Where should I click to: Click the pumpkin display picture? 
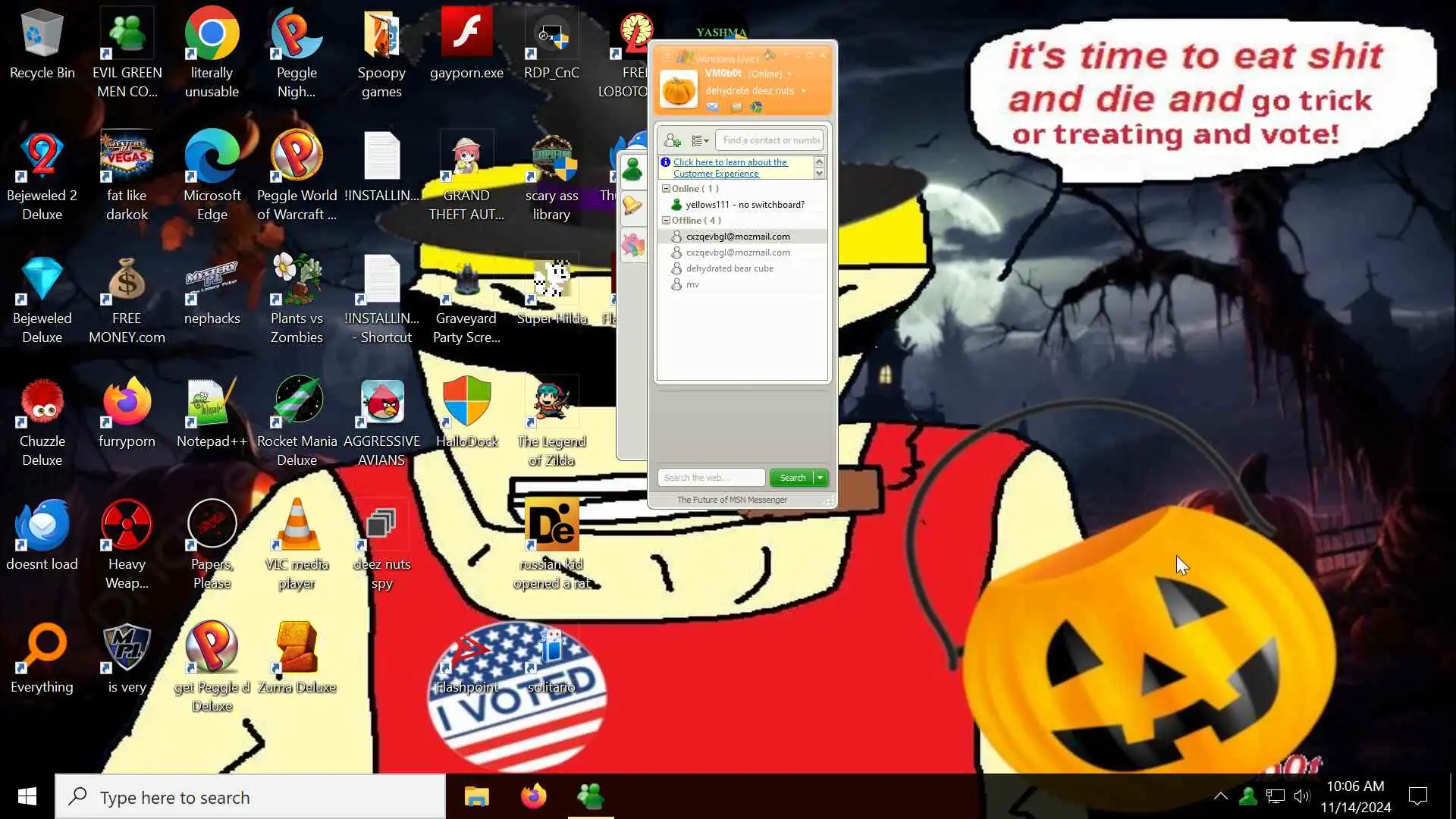[x=678, y=90]
